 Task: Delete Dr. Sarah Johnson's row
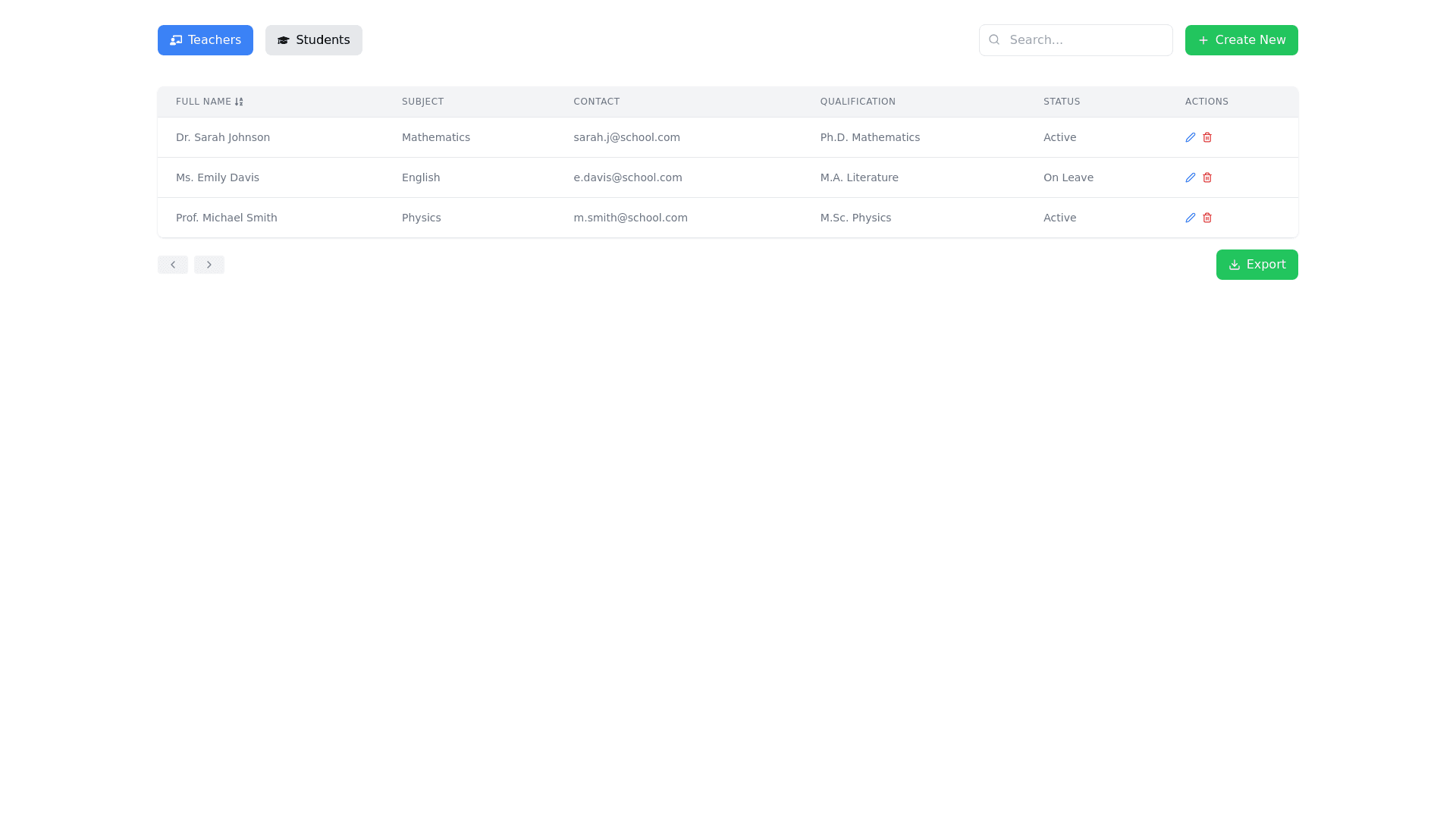click(x=1207, y=137)
